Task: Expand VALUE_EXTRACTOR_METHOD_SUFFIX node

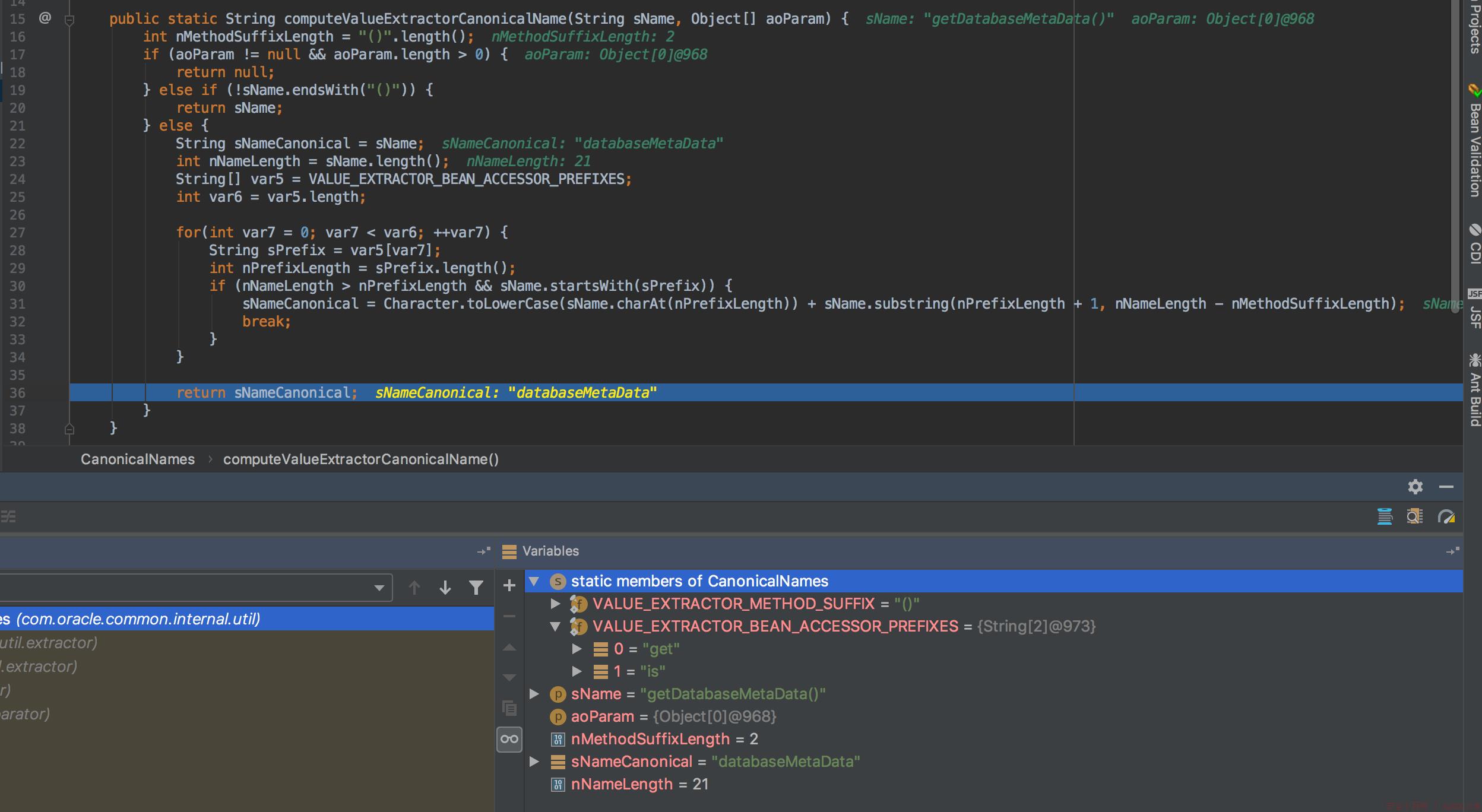Action: (x=555, y=604)
